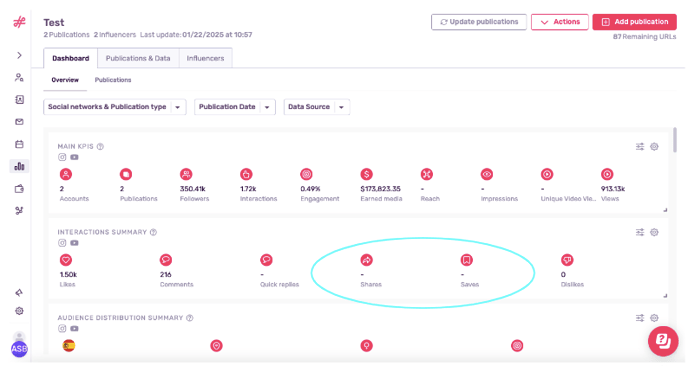Open the help chat bubble button

pyautogui.click(x=663, y=341)
